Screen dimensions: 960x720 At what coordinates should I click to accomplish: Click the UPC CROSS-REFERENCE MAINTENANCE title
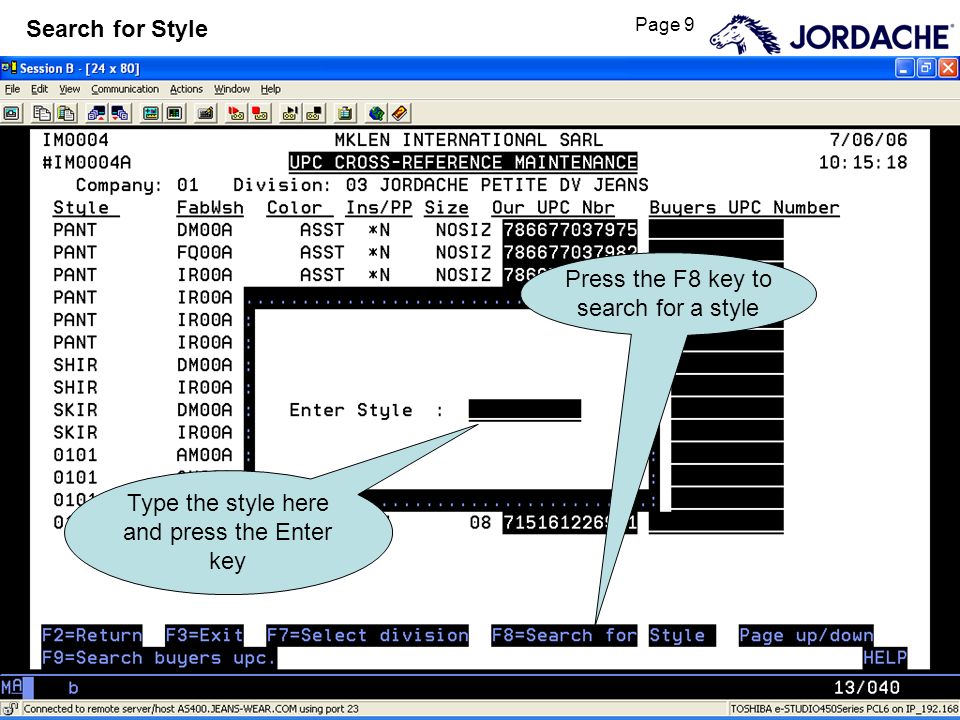(463, 162)
